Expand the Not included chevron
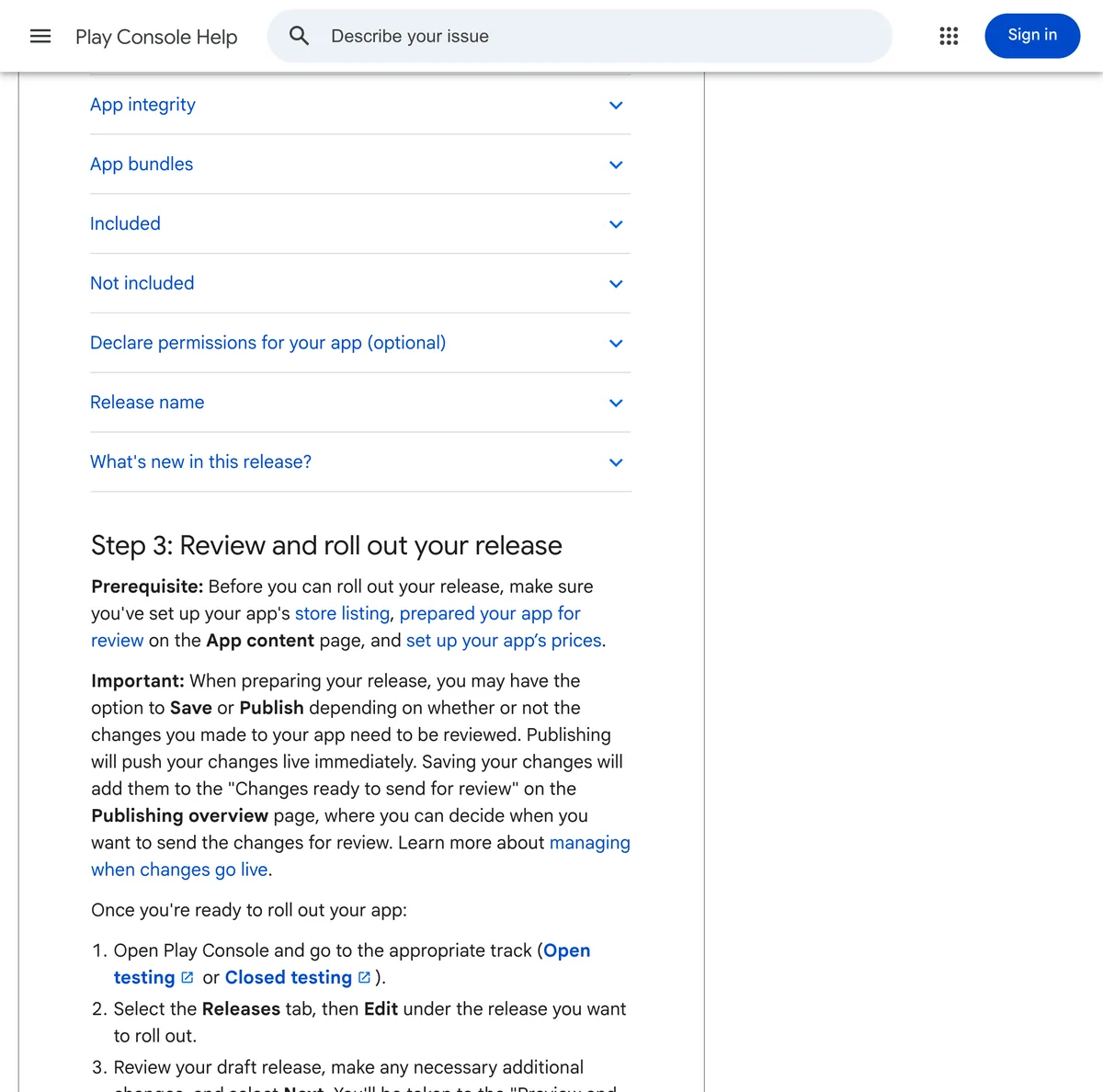This screenshot has height=1092, width=1103. (616, 283)
